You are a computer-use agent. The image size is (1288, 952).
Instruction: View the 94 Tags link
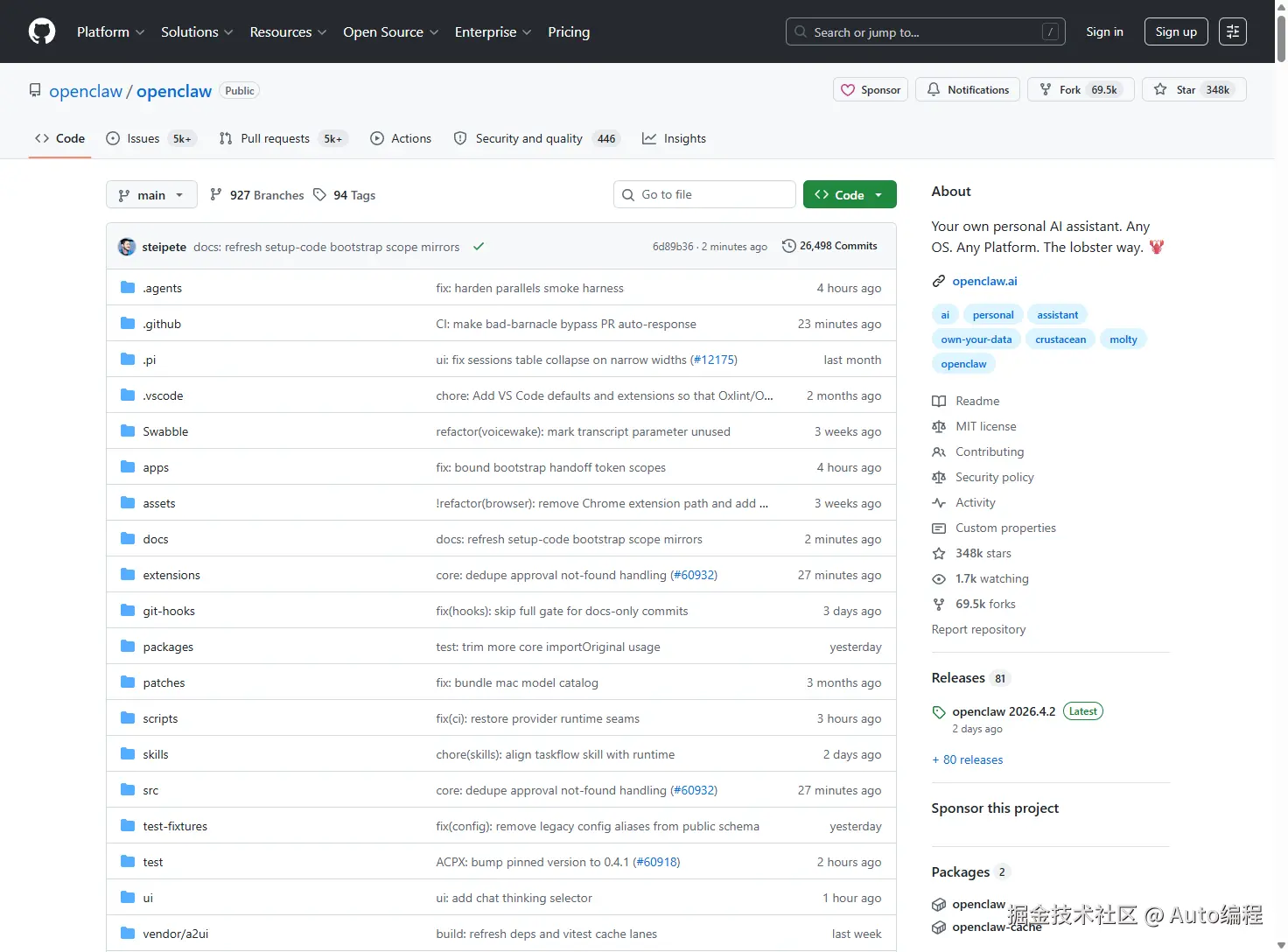[345, 195]
